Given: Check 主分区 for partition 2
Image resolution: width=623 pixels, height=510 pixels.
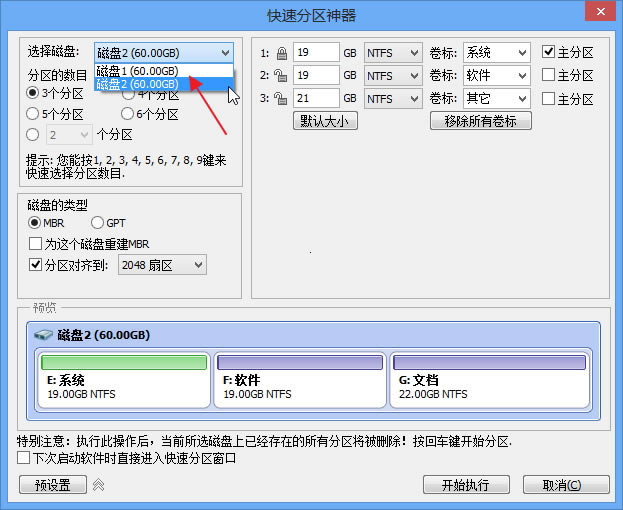Looking at the screenshot, I should click(549, 75).
